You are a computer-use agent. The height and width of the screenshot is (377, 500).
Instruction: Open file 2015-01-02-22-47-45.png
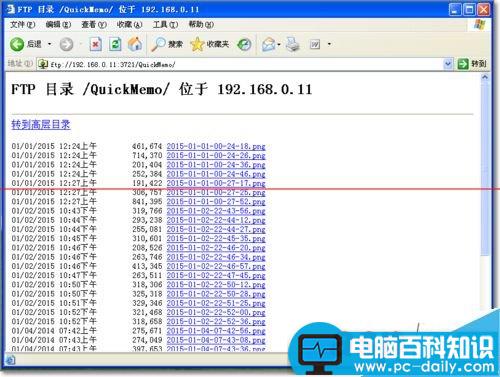(x=216, y=276)
